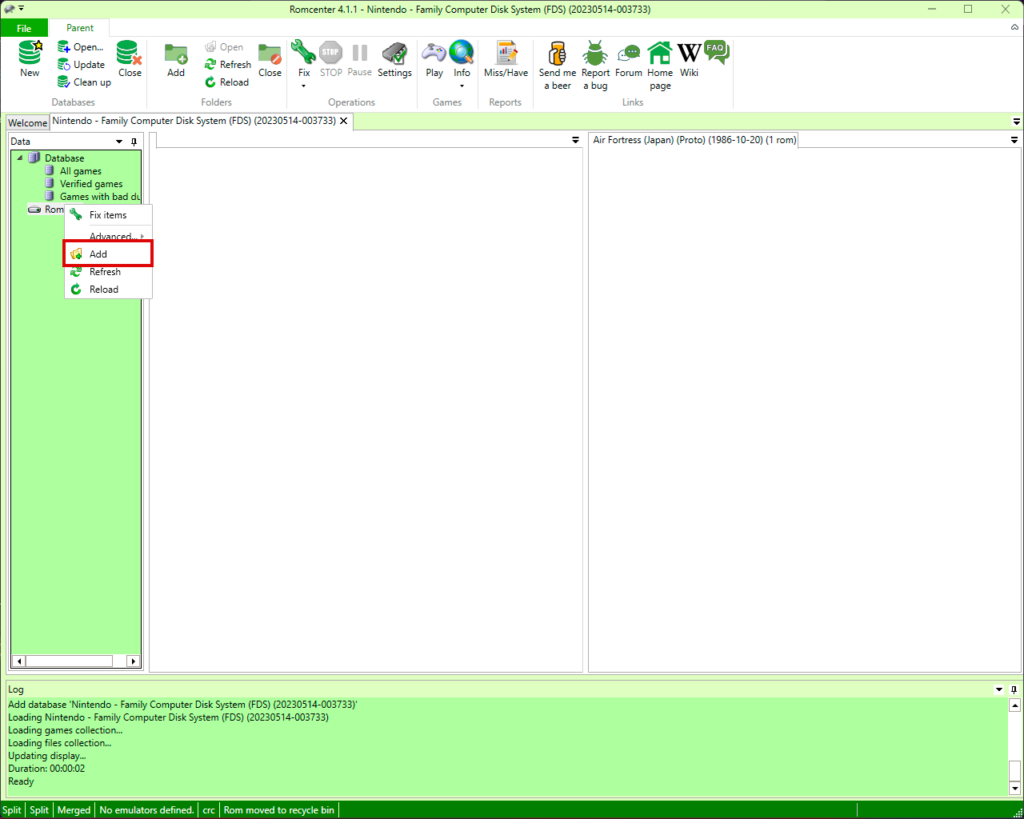
Task: Collapse the ribbon with the chevron
Action: pos(1015,28)
